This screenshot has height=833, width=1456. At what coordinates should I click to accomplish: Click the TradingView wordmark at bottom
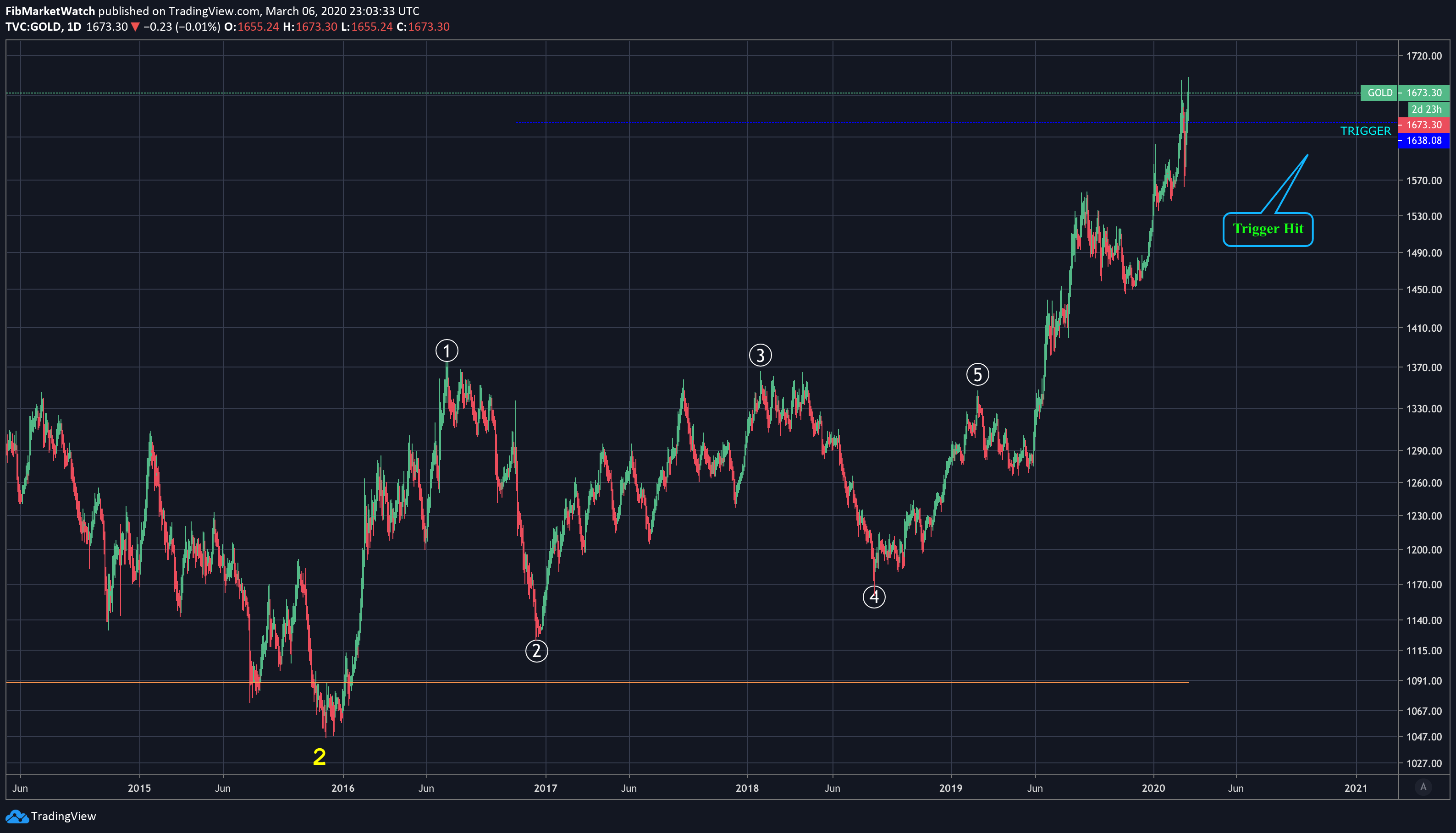(64, 817)
